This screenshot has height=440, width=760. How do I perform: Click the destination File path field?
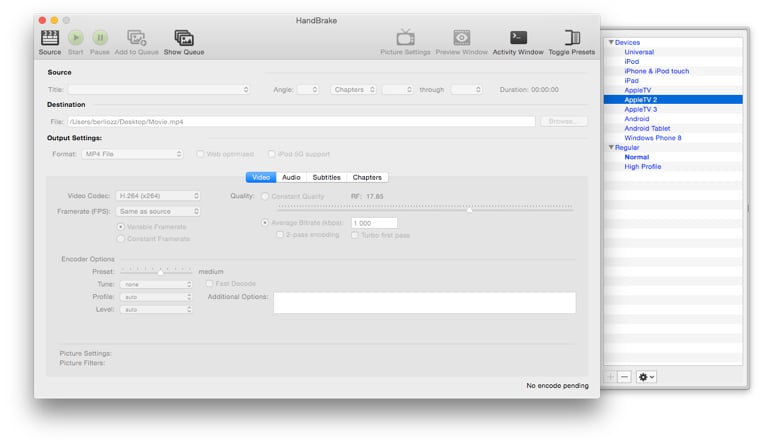301,122
